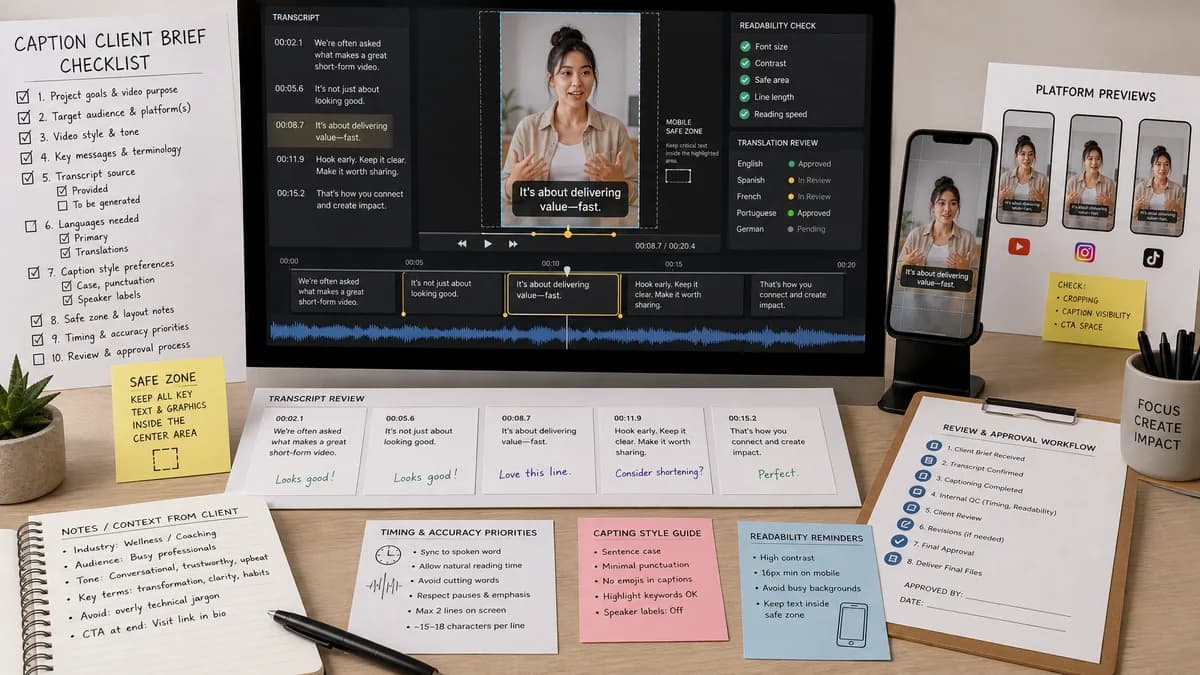Image resolution: width=1200 pixels, height=675 pixels.
Task: Select the timeline block "We're often asked"
Action: point(345,294)
